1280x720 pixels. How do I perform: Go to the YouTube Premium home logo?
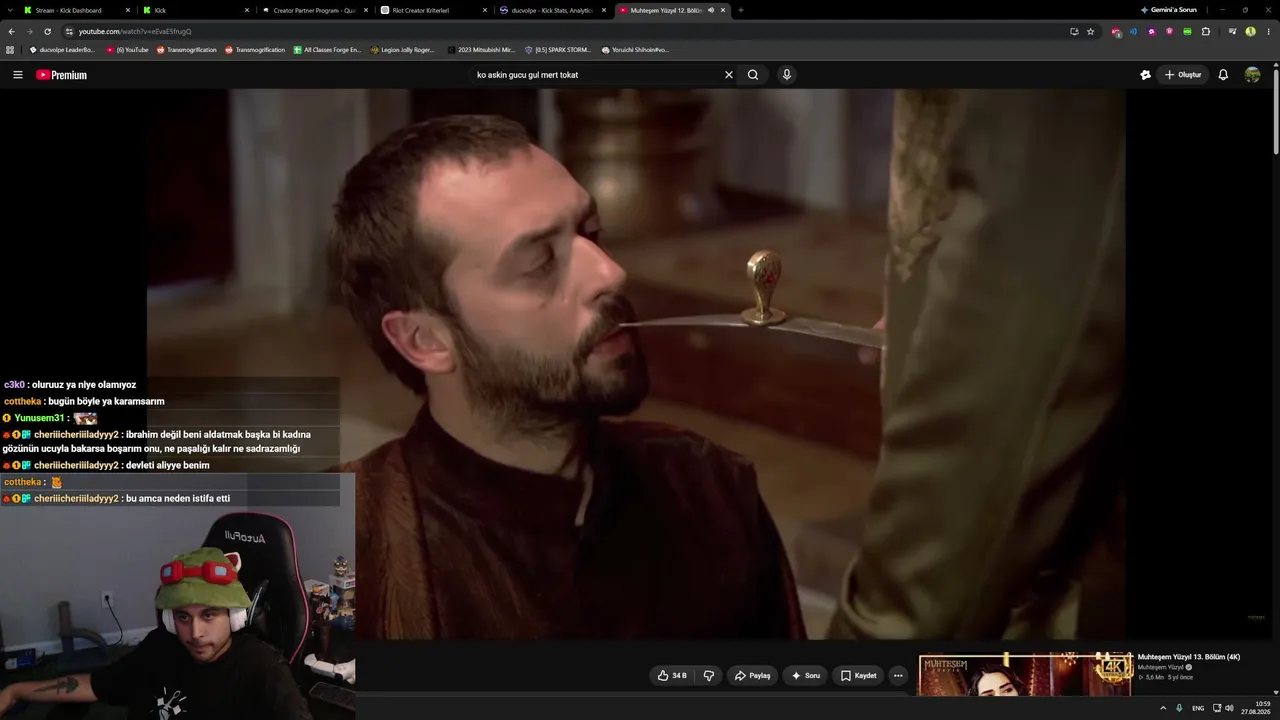pos(62,75)
